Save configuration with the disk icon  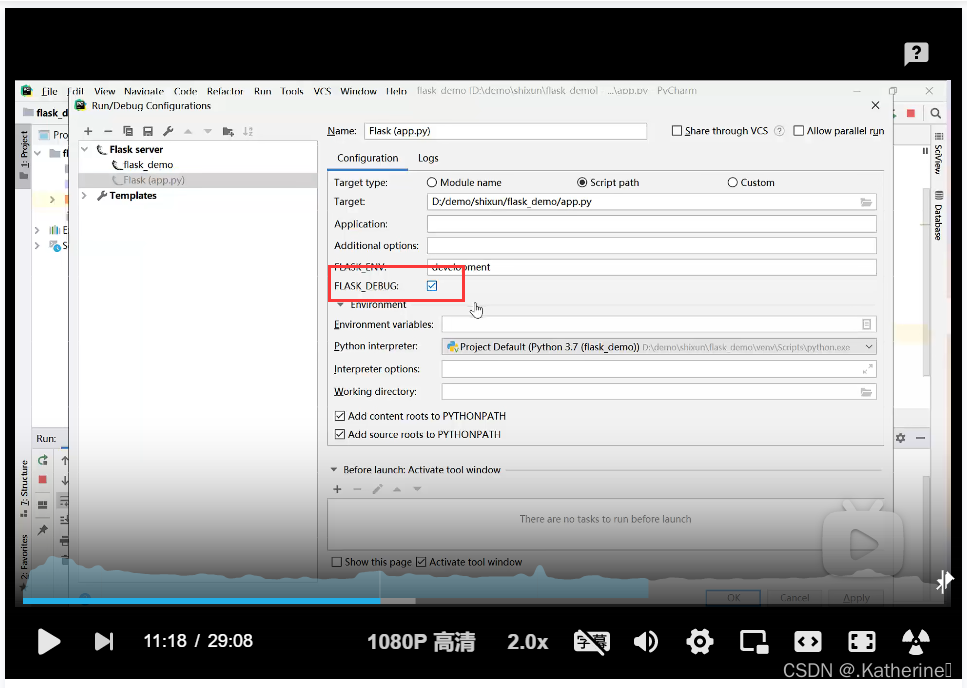coord(147,131)
